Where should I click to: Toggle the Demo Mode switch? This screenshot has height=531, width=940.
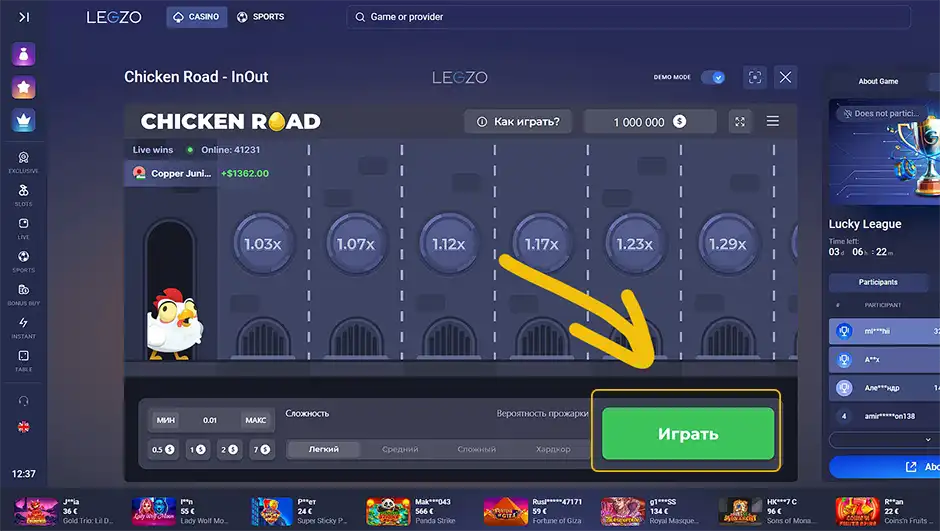tap(713, 77)
